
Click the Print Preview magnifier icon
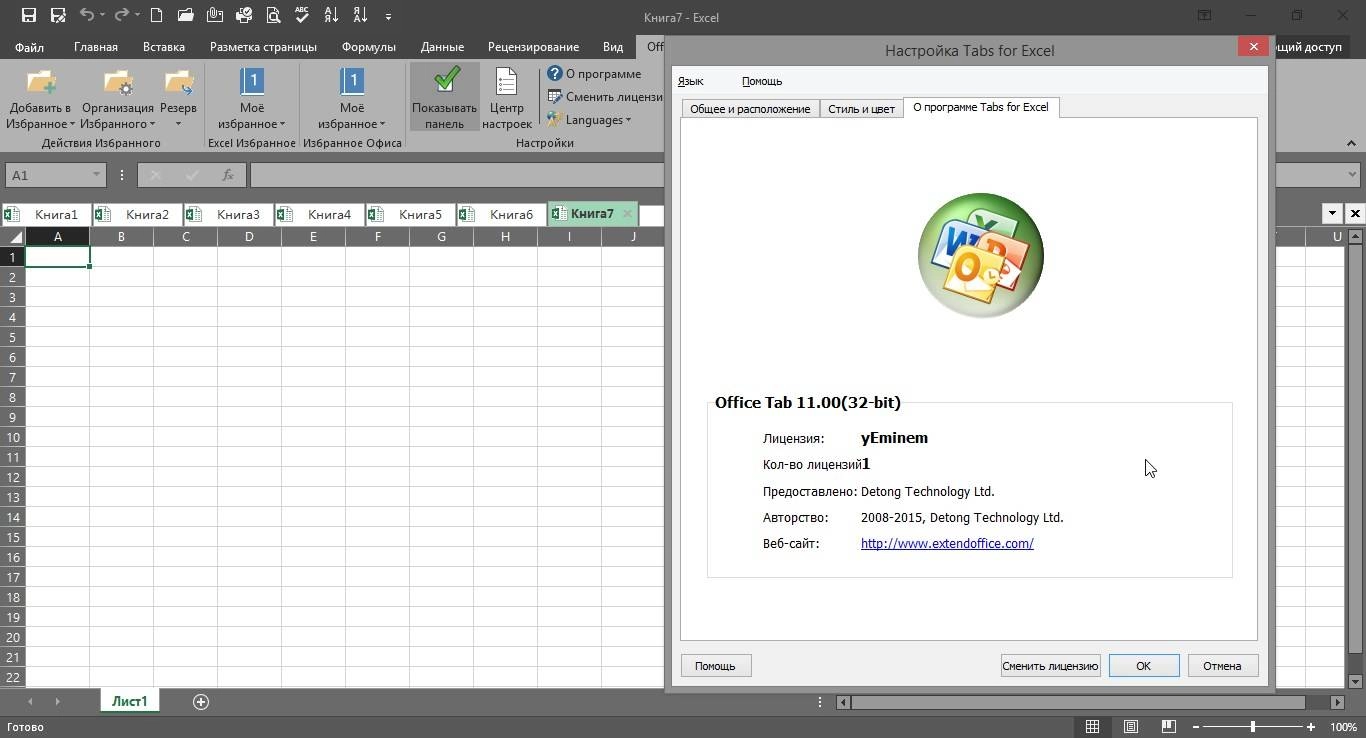tap(273, 16)
